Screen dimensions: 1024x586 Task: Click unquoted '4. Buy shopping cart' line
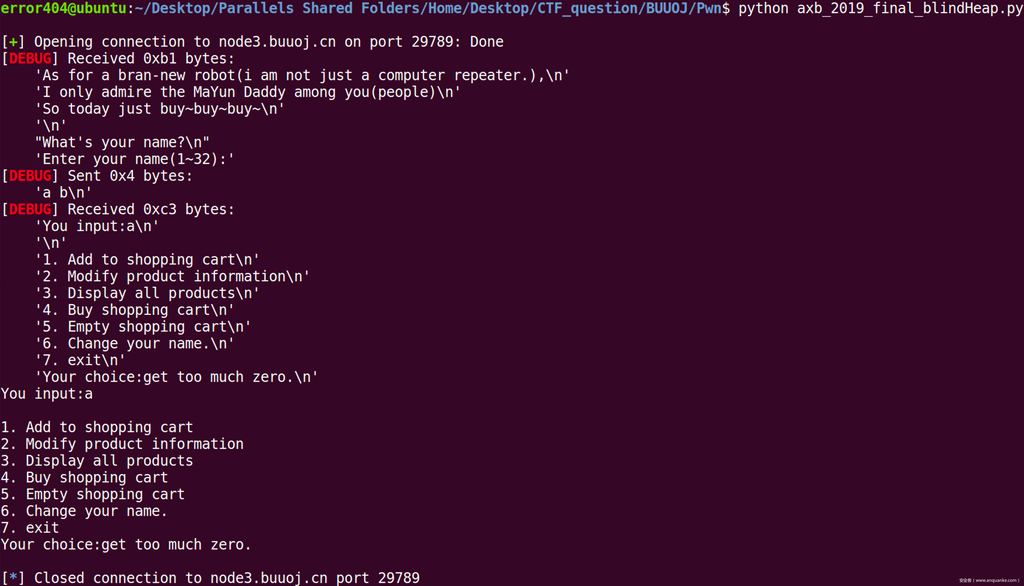(x=84, y=478)
